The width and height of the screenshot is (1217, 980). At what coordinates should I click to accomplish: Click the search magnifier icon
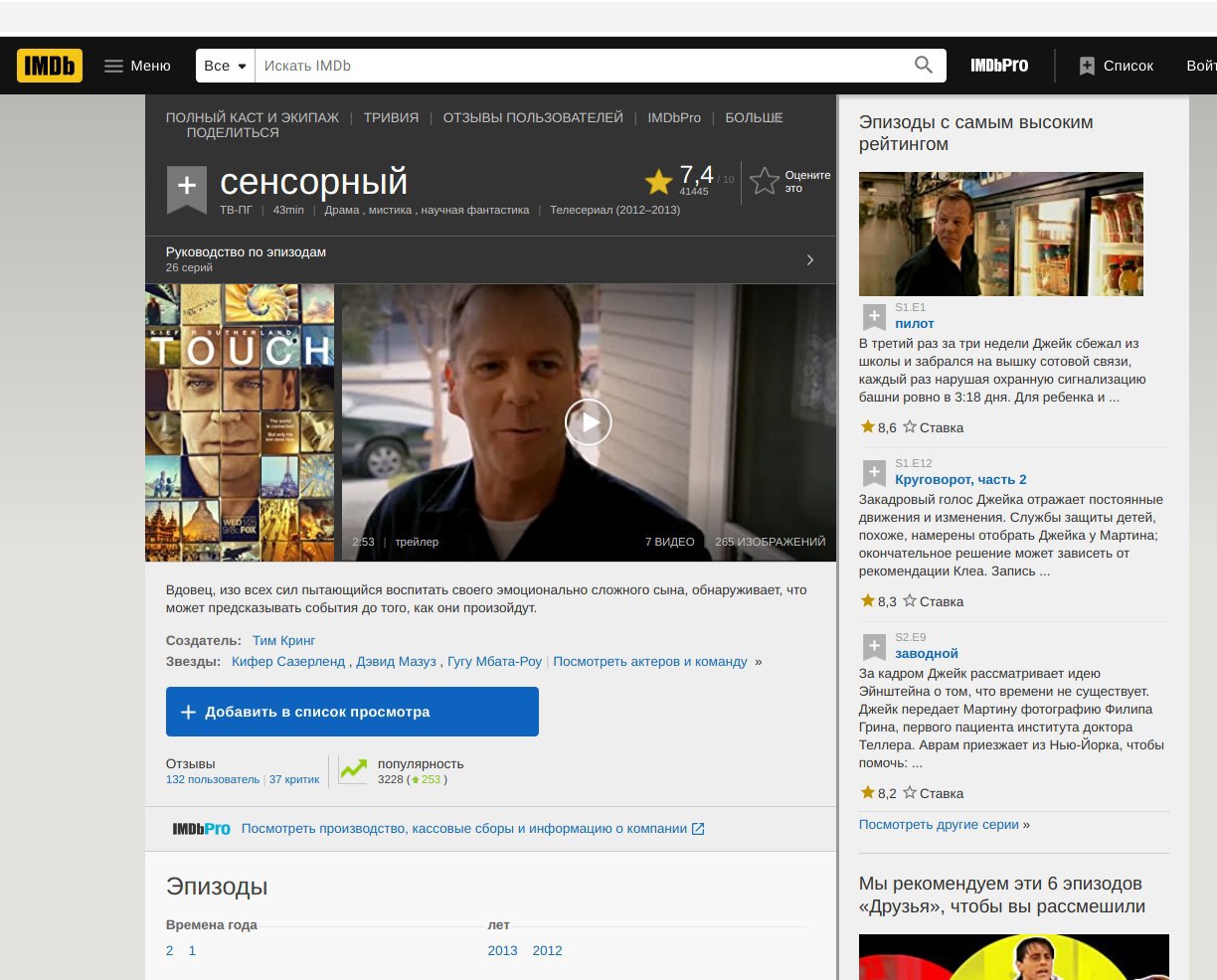click(924, 66)
